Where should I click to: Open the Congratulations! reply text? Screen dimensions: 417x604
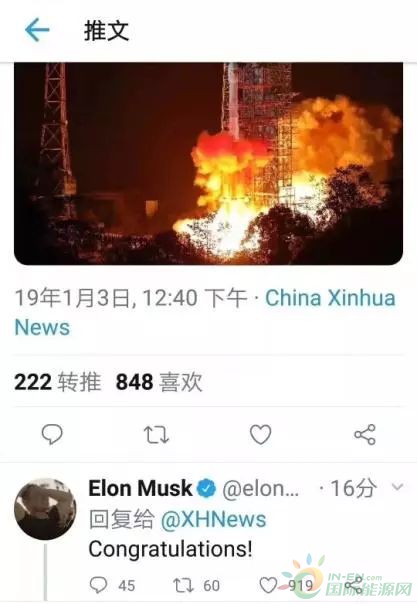171,549
